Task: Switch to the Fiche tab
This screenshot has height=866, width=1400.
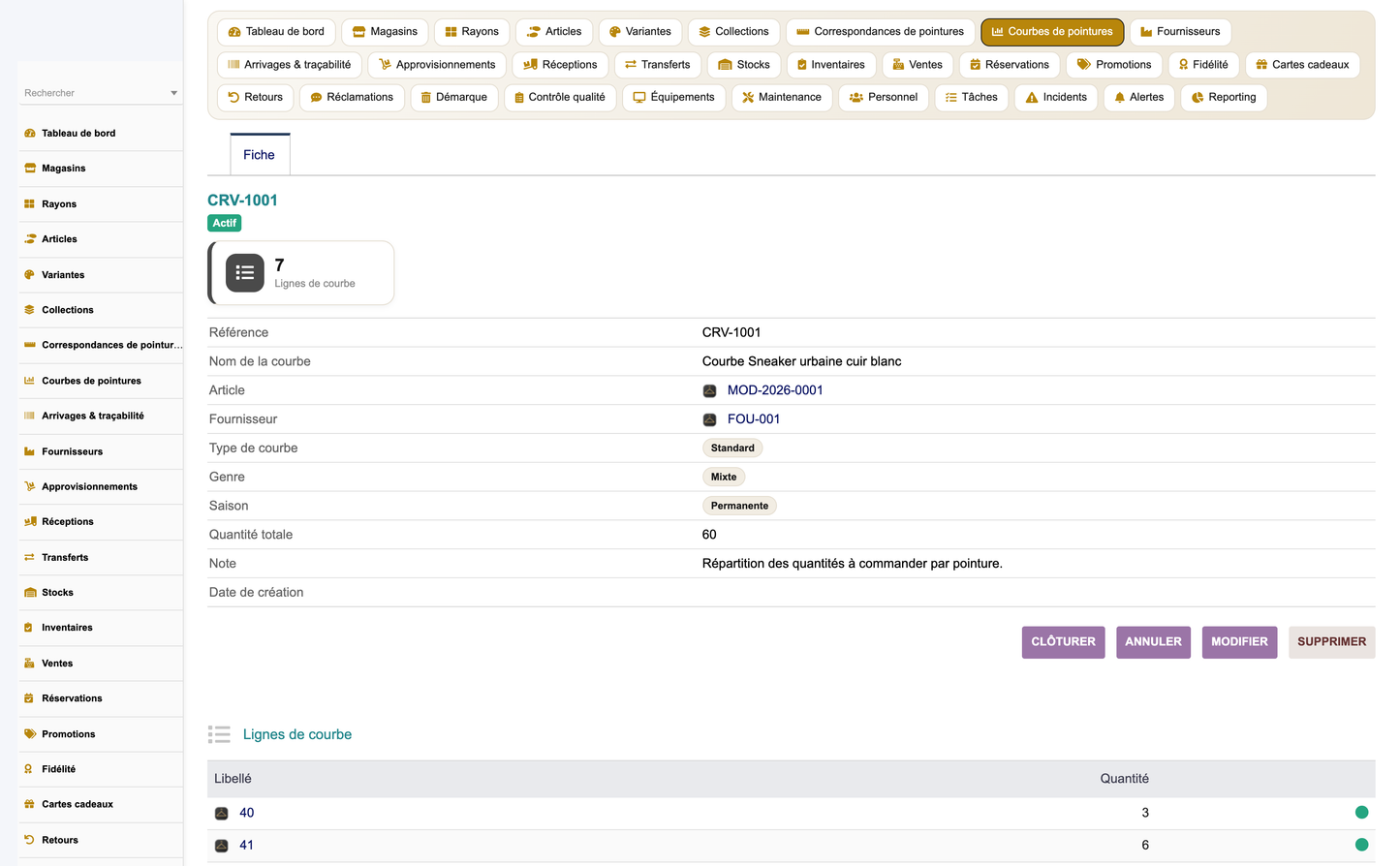Action: (260, 155)
